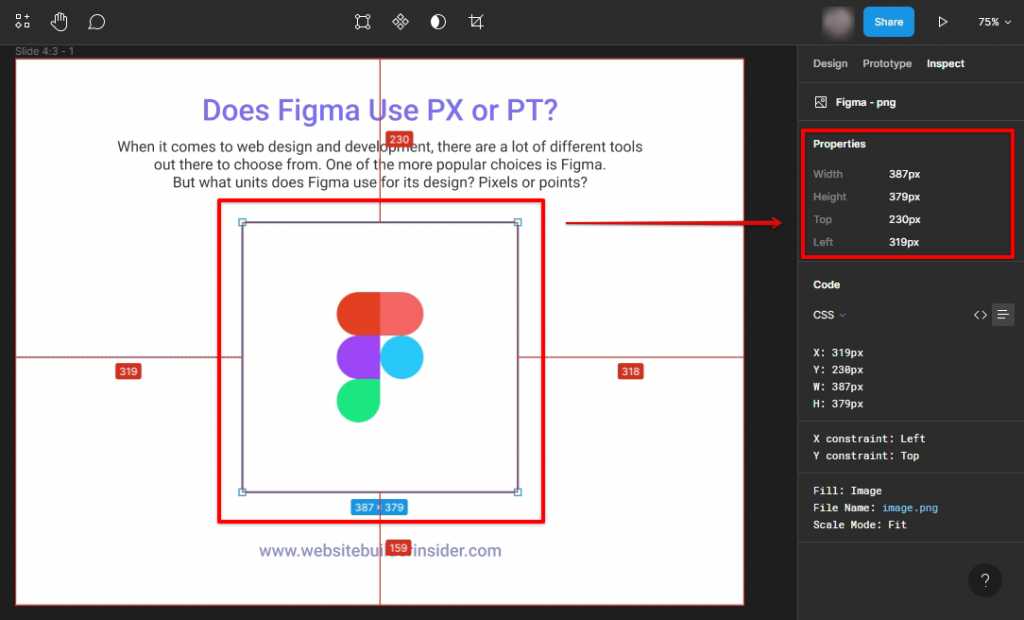
Task: Switch code panel to table view
Action: coord(980,315)
